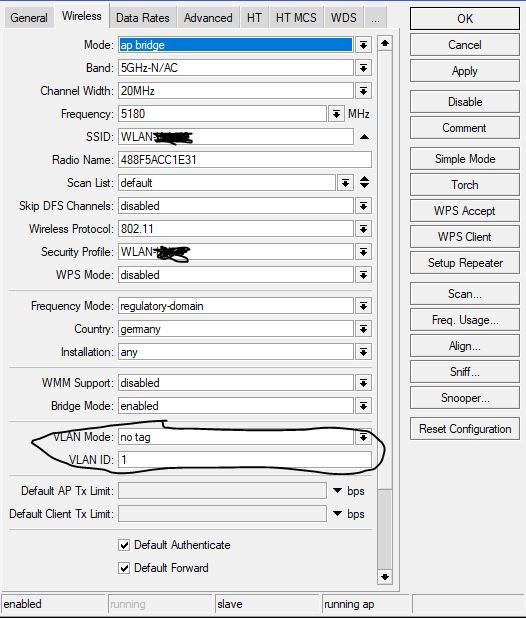Image resolution: width=526 pixels, height=619 pixels.
Task: Expand the Installation dropdown
Action: [363, 352]
